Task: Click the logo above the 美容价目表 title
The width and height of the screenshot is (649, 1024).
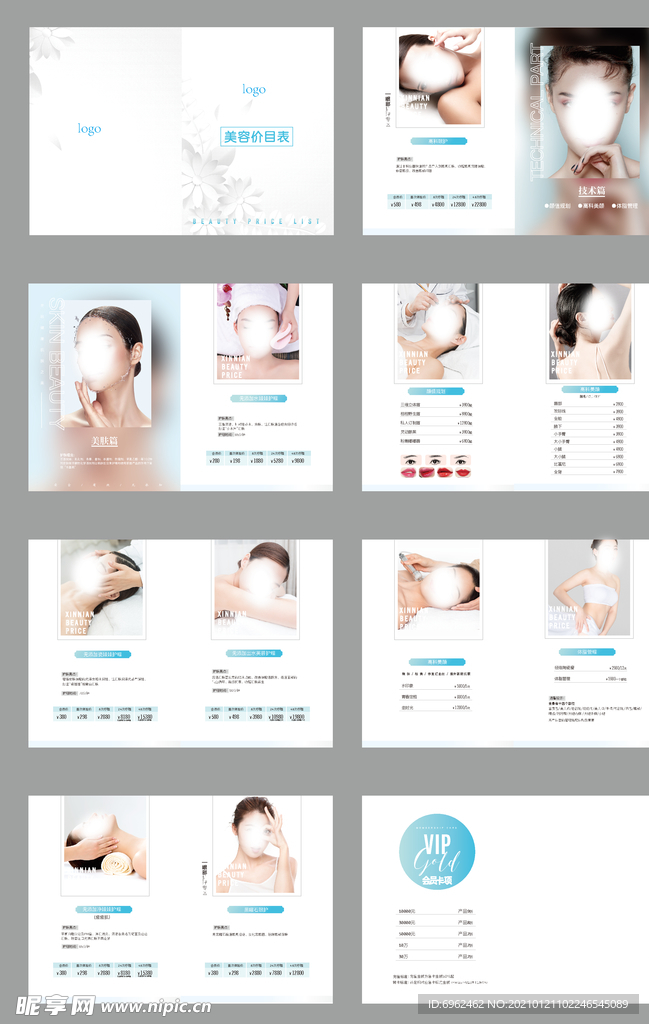Action: click(x=254, y=90)
